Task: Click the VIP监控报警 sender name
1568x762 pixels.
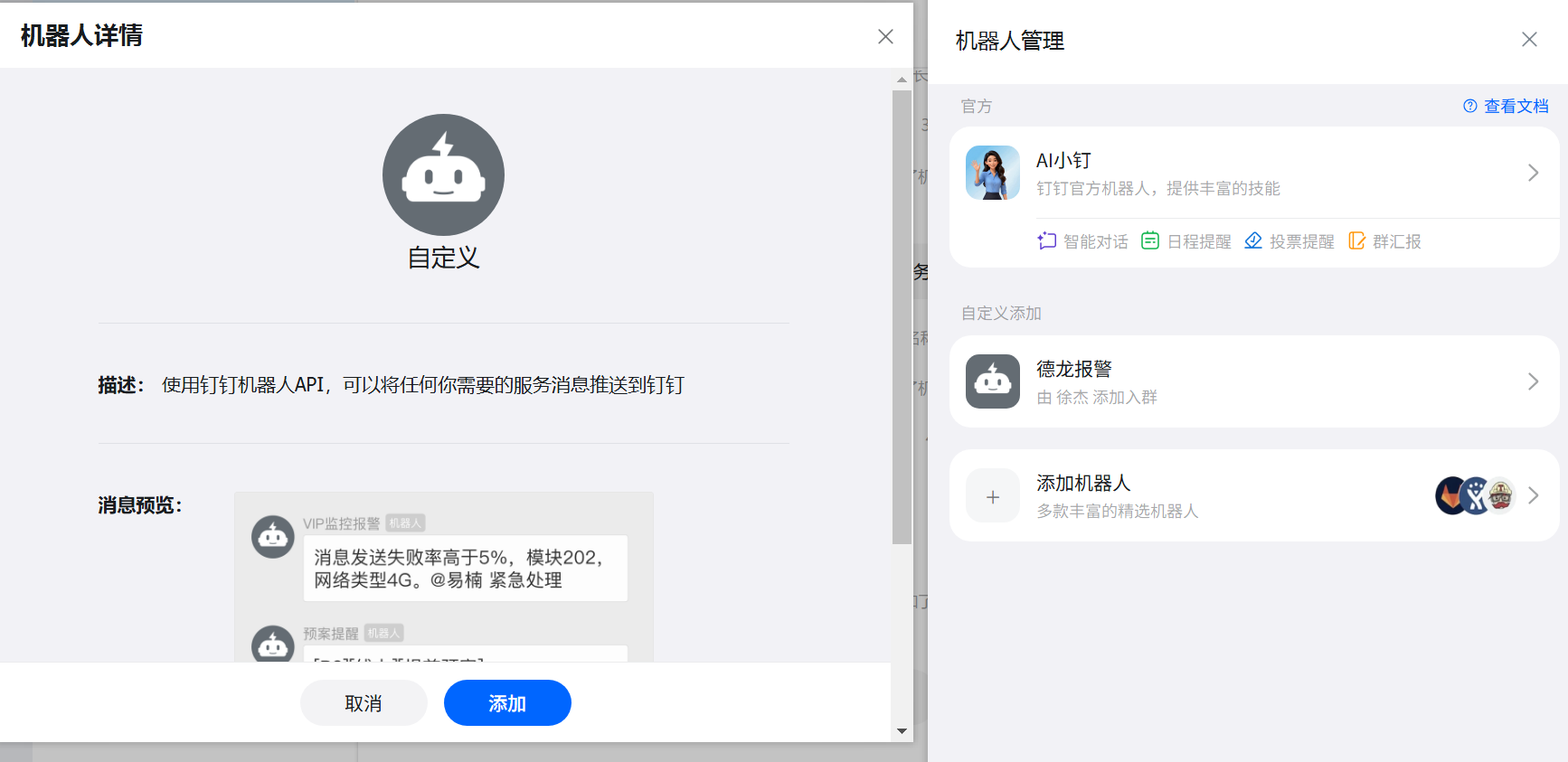Action: pyautogui.click(x=342, y=523)
